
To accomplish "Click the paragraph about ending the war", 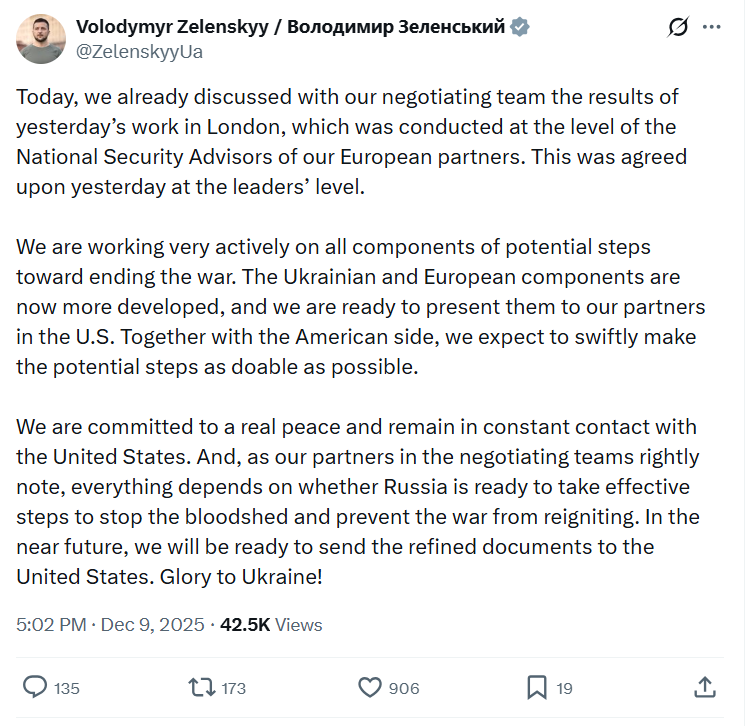I will pyautogui.click(x=361, y=307).
